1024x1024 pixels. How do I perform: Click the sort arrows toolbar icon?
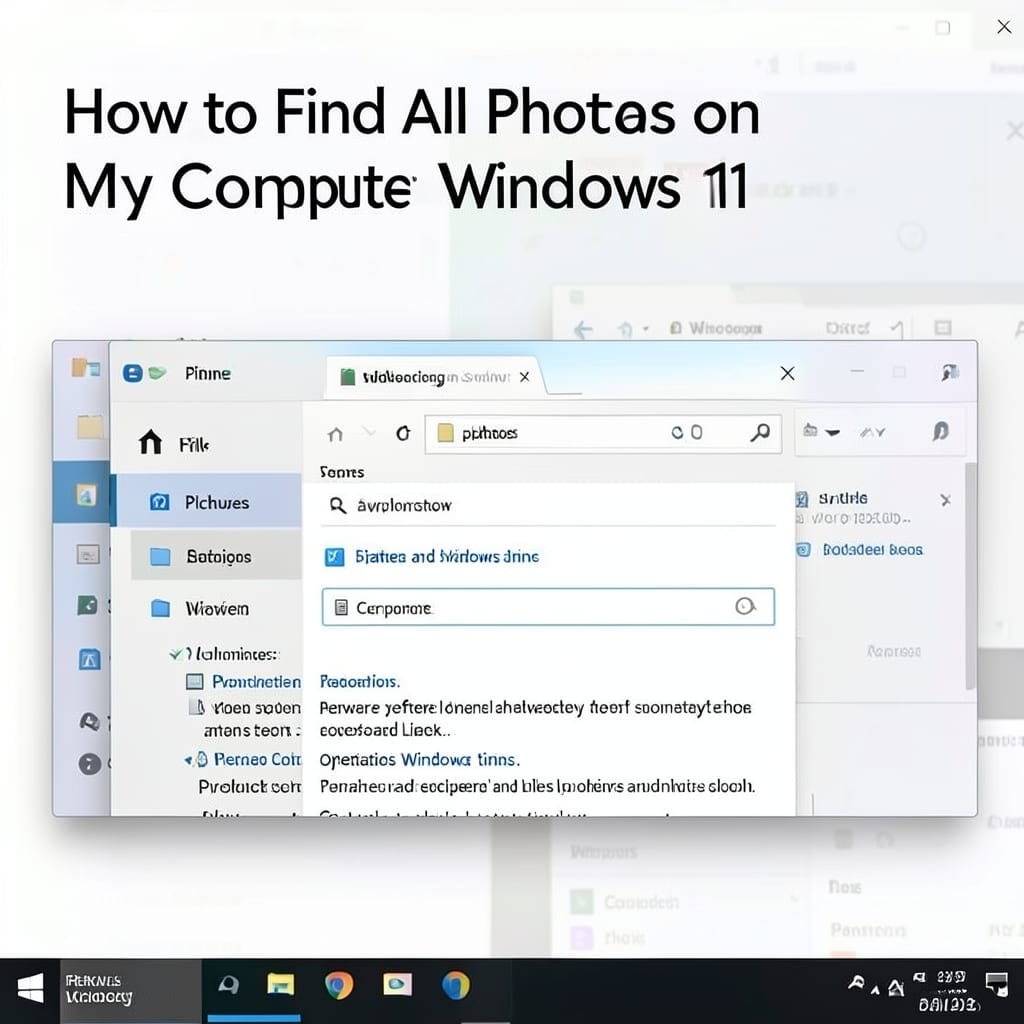click(x=872, y=432)
